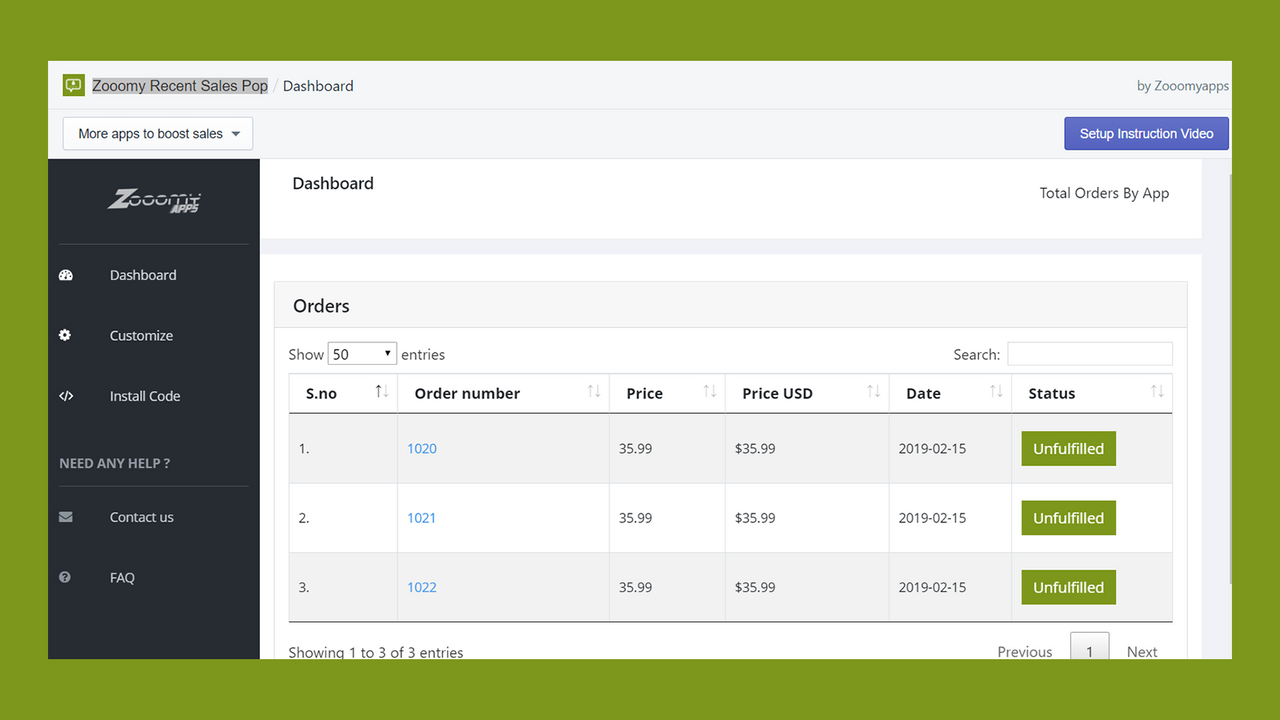The width and height of the screenshot is (1280, 720).
Task: Sort by Price USD column arrows
Action: pyautogui.click(x=874, y=392)
